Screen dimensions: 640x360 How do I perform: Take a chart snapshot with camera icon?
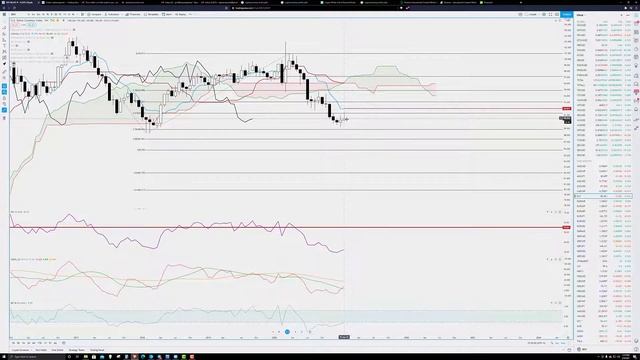557,14
